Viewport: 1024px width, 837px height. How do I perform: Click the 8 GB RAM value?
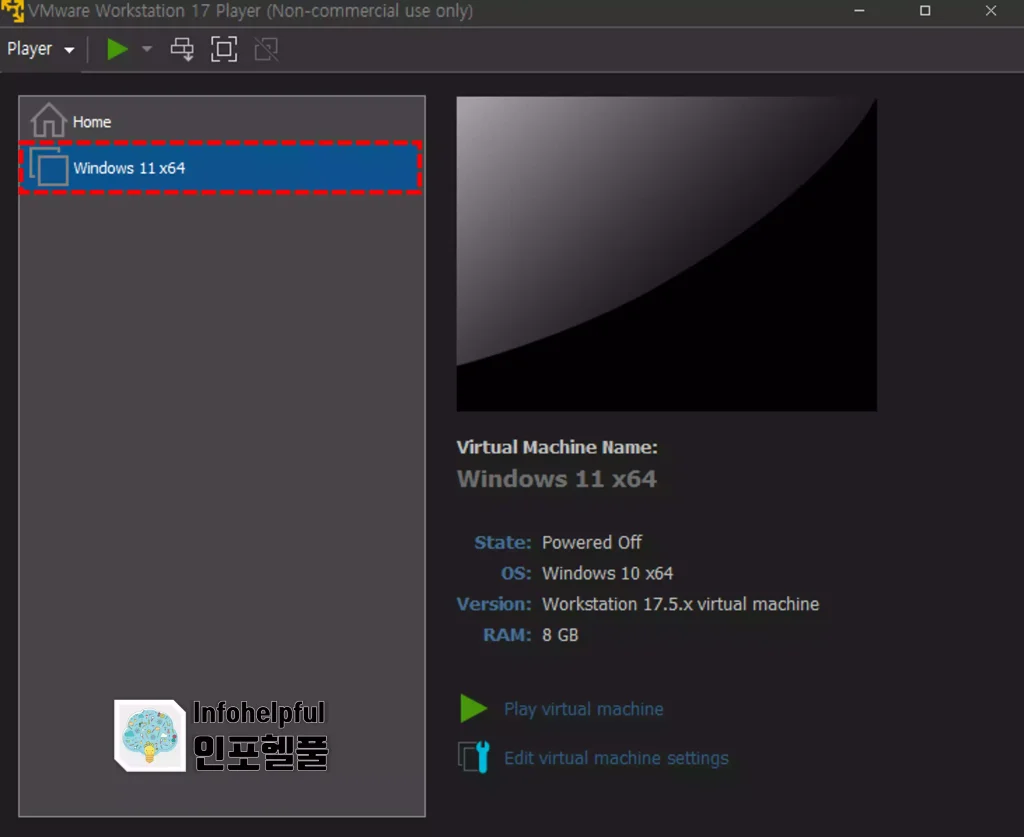[x=560, y=635]
